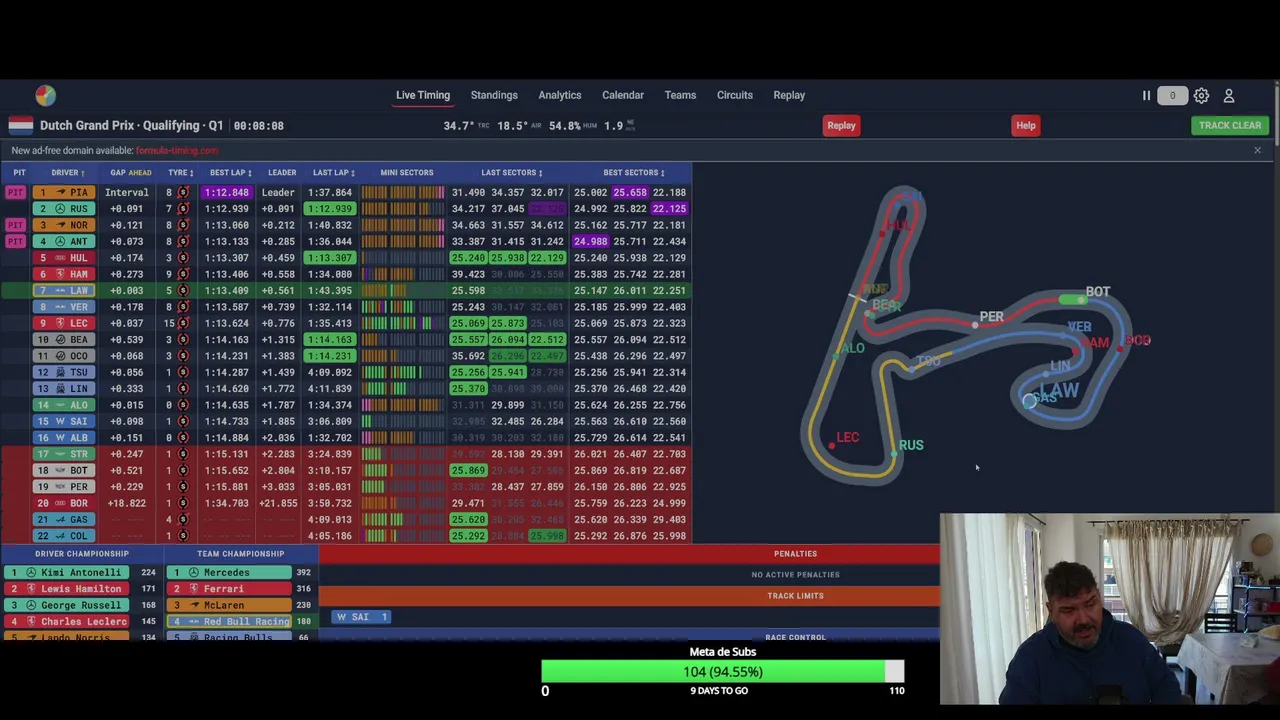Open the formula-timing.com ad-free link
The height and width of the screenshot is (720, 1280).
click(x=177, y=150)
